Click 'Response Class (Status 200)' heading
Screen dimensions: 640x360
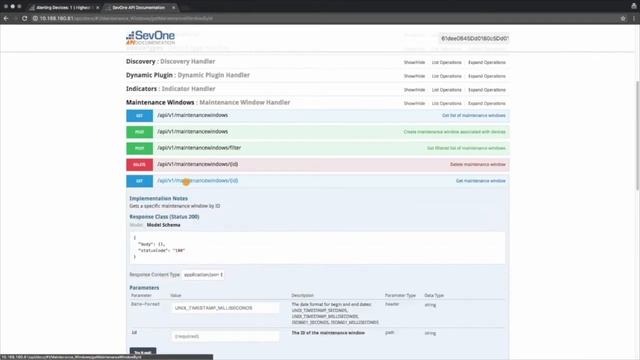[x=164, y=217]
